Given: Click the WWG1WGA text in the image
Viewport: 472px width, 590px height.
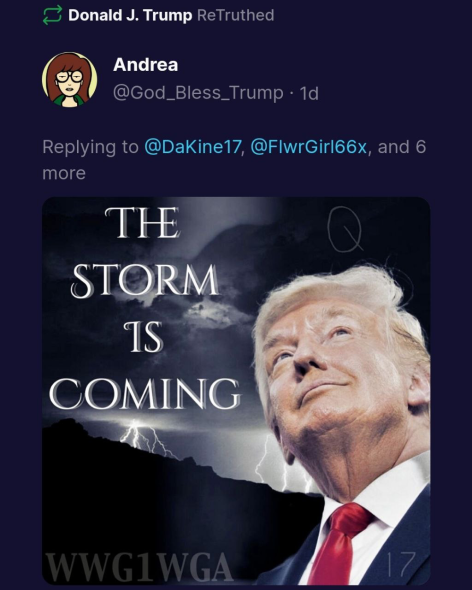Looking at the screenshot, I should click(x=139, y=567).
